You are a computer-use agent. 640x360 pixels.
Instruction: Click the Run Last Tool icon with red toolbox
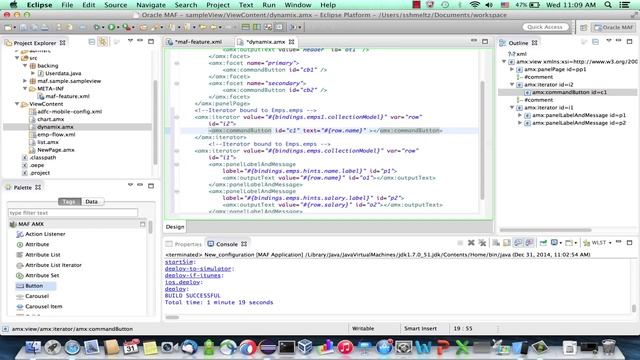coord(127,27)
